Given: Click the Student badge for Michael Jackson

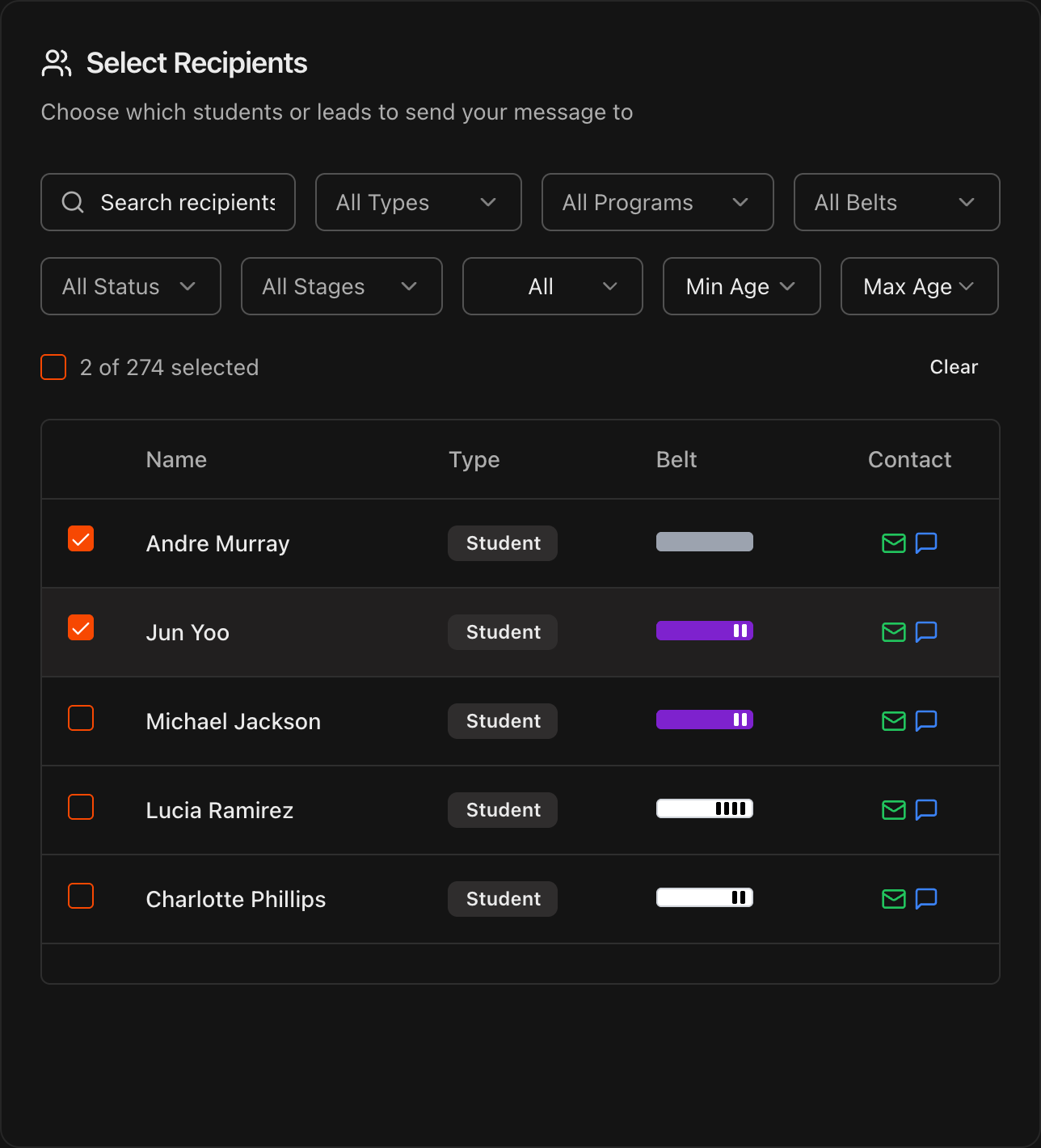Looking at the screenshot, I should click(503, 721).
